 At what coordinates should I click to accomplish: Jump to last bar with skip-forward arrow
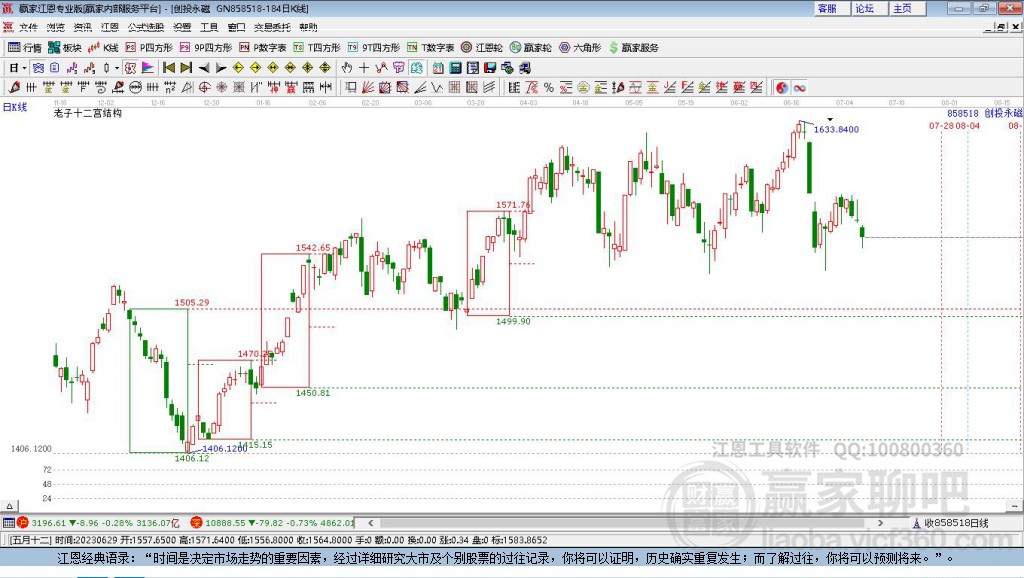(x=186, y=68)
